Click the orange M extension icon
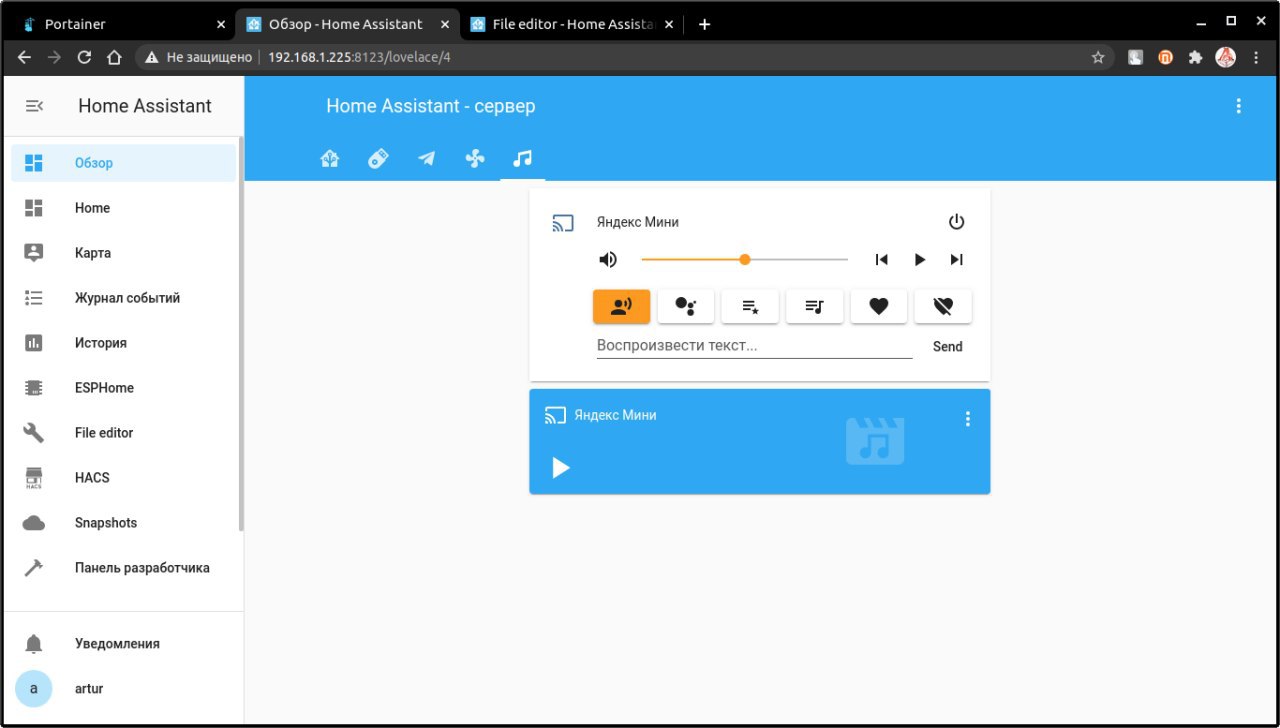1280x728 pixels. (1165, 57)
